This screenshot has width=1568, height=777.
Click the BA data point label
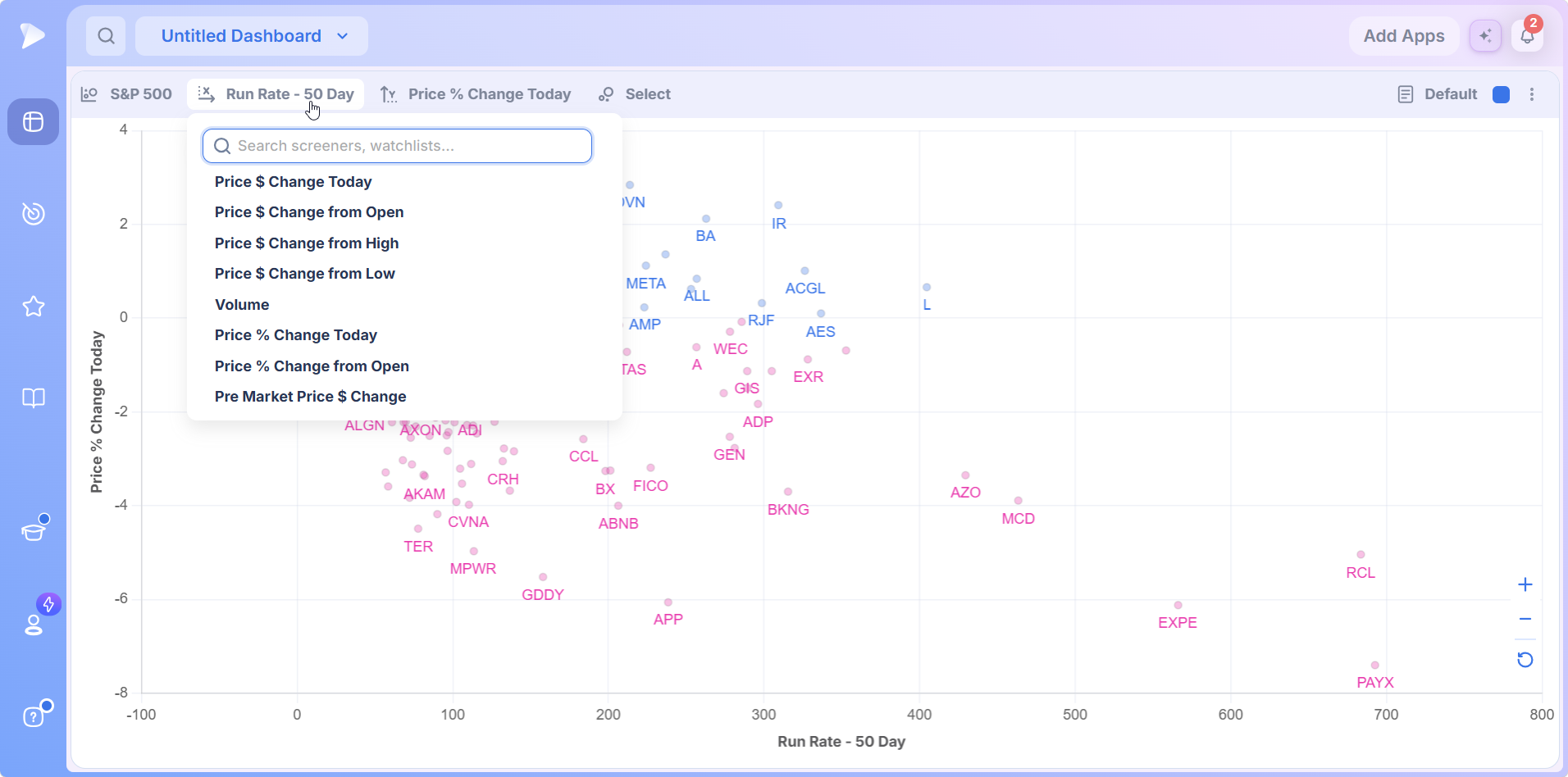click(x=705, y=236)
